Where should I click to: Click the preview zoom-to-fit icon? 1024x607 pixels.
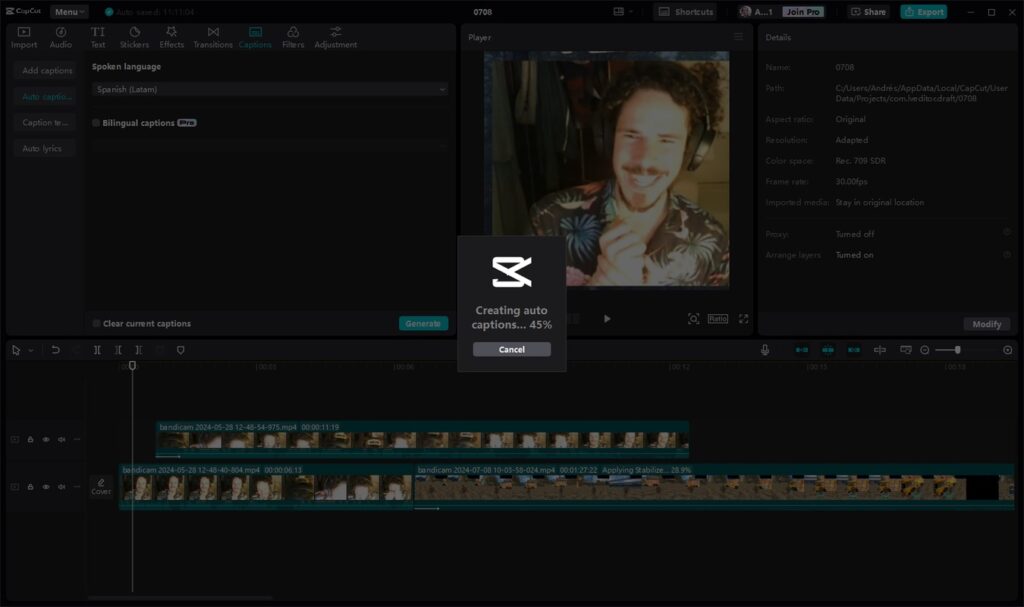(x=694, y=319)
